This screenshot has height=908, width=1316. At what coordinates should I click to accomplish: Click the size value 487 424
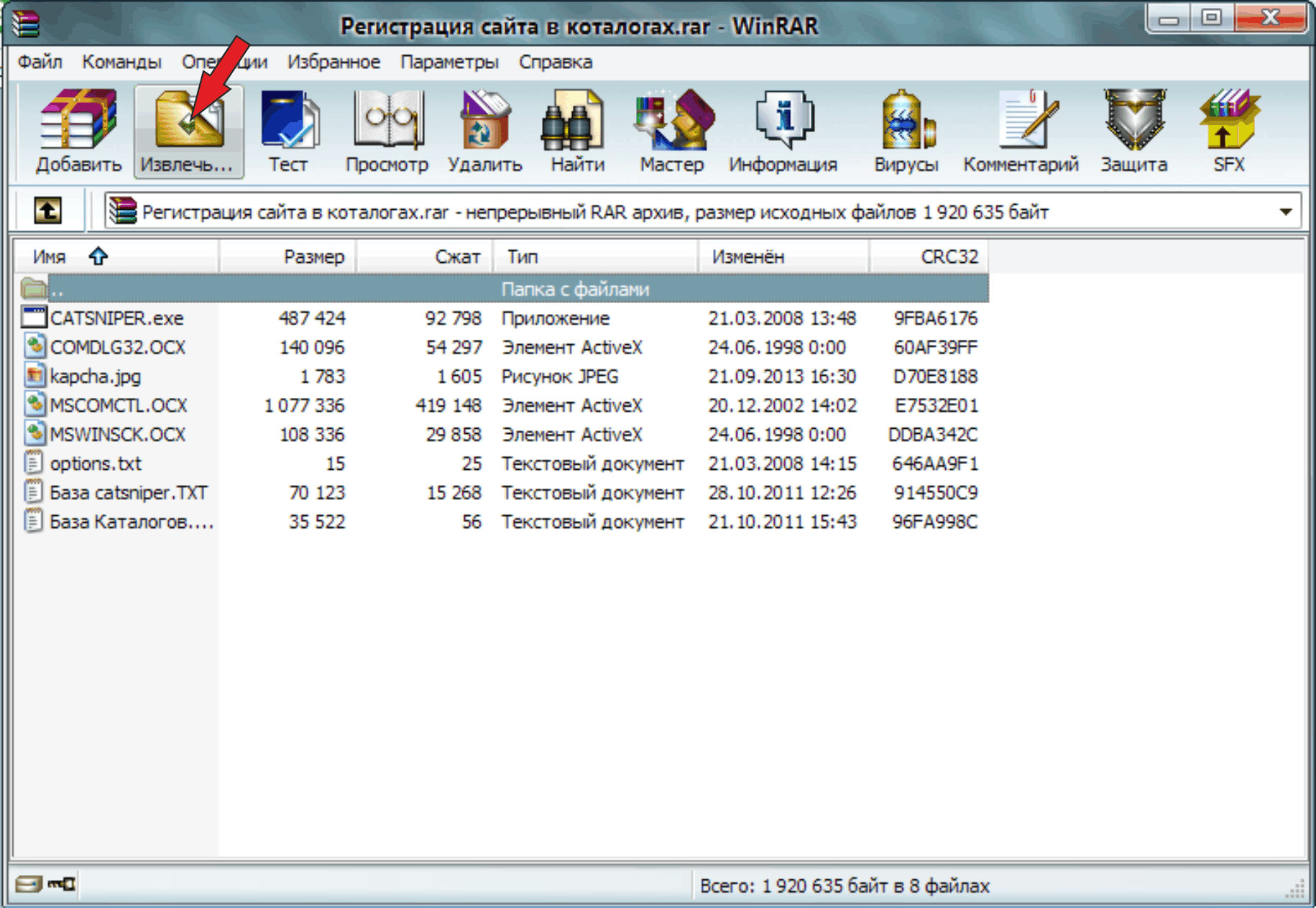[x=312, y=318]
